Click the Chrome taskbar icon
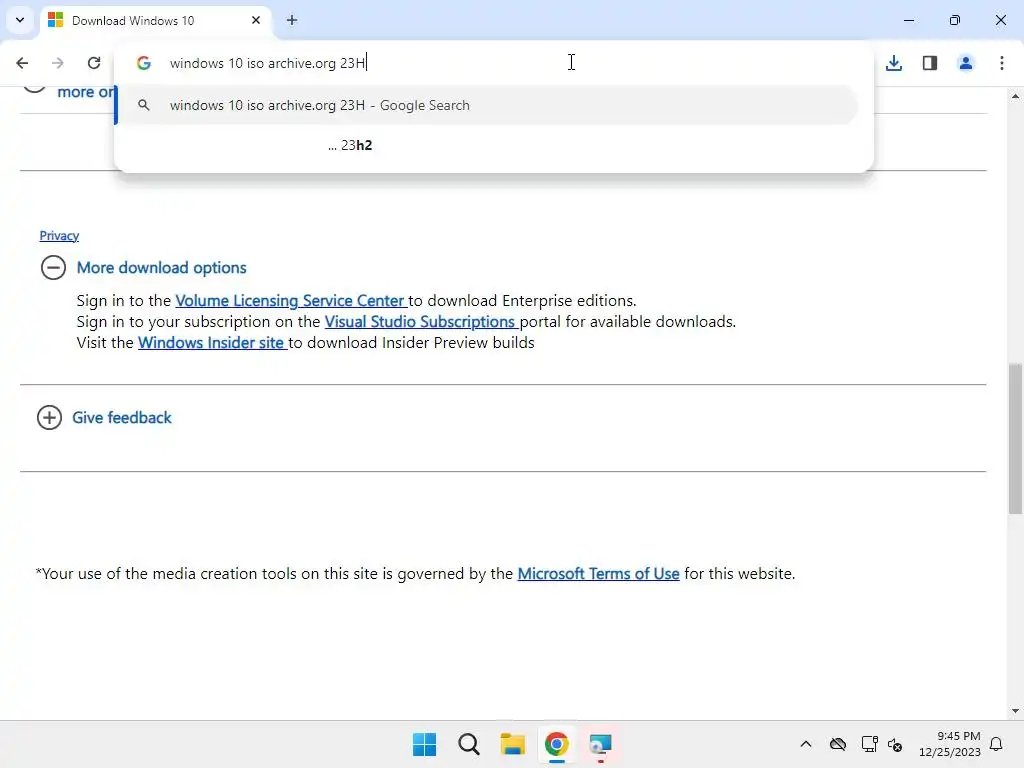 pyautogui.click(x=556, y=744)
